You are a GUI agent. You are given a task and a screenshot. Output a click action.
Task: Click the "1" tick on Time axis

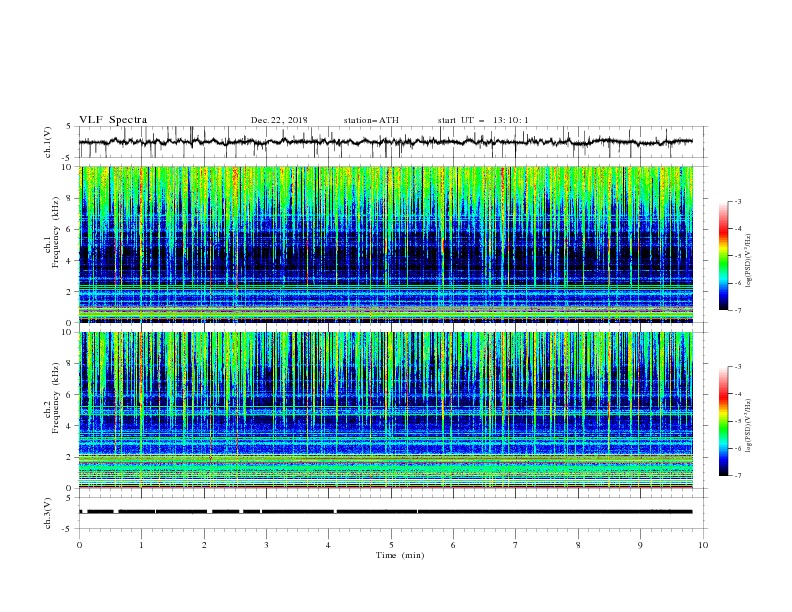(141, 545)
